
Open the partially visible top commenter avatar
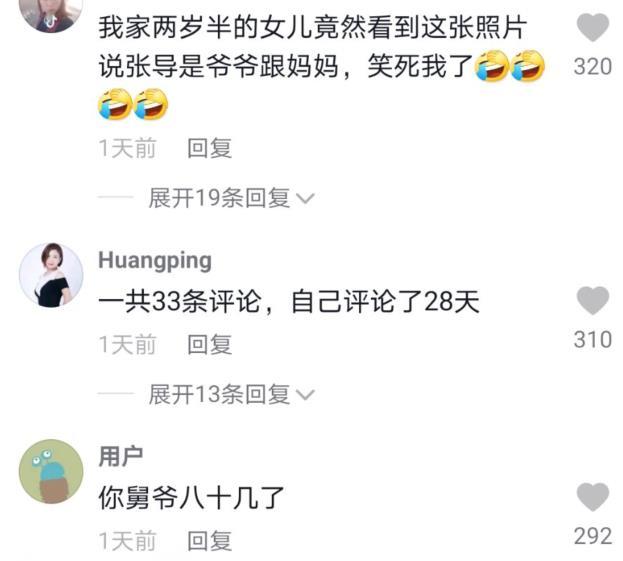pyautogui.click(x=51, y=14)
